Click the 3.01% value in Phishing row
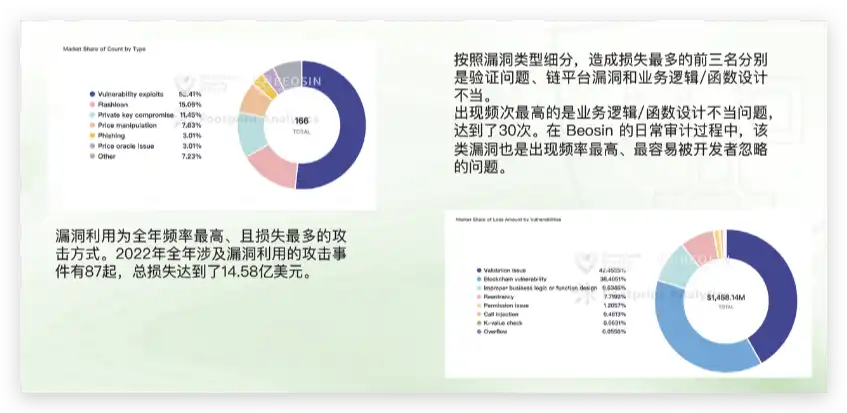847x413 pixels. point(192,136)
